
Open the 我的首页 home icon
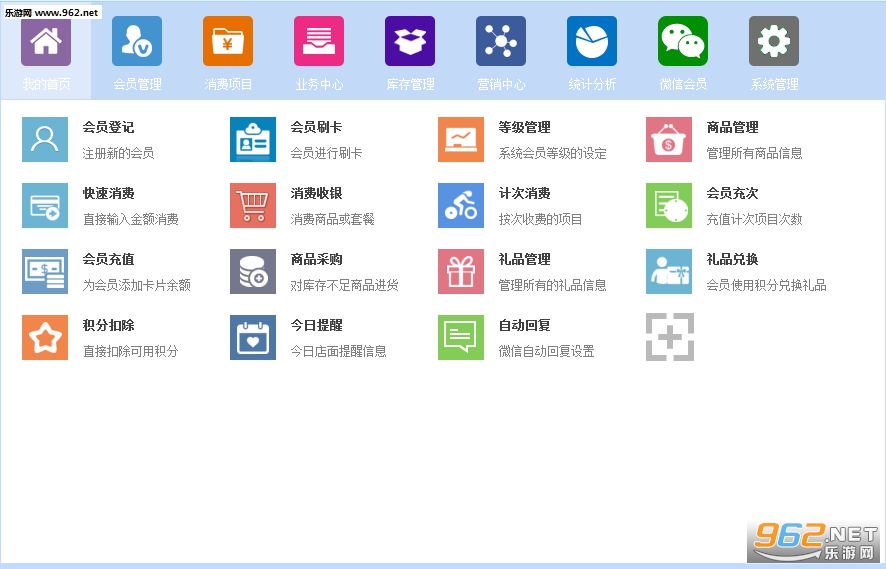(x=46, y=41)
